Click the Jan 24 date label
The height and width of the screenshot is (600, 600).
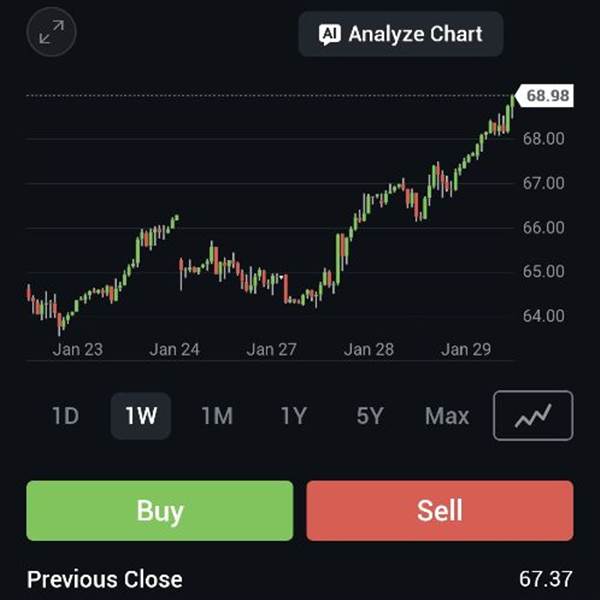pos(175,349)
